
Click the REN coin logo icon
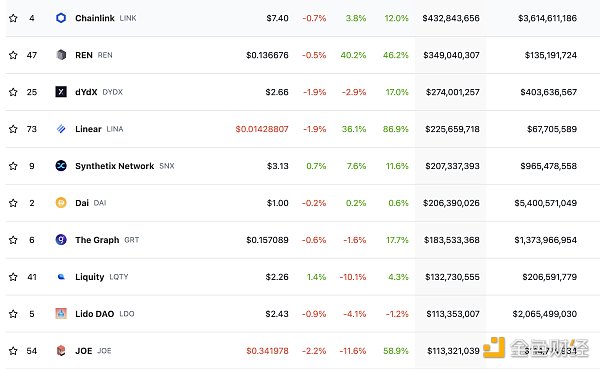click(x=61, y=55)
